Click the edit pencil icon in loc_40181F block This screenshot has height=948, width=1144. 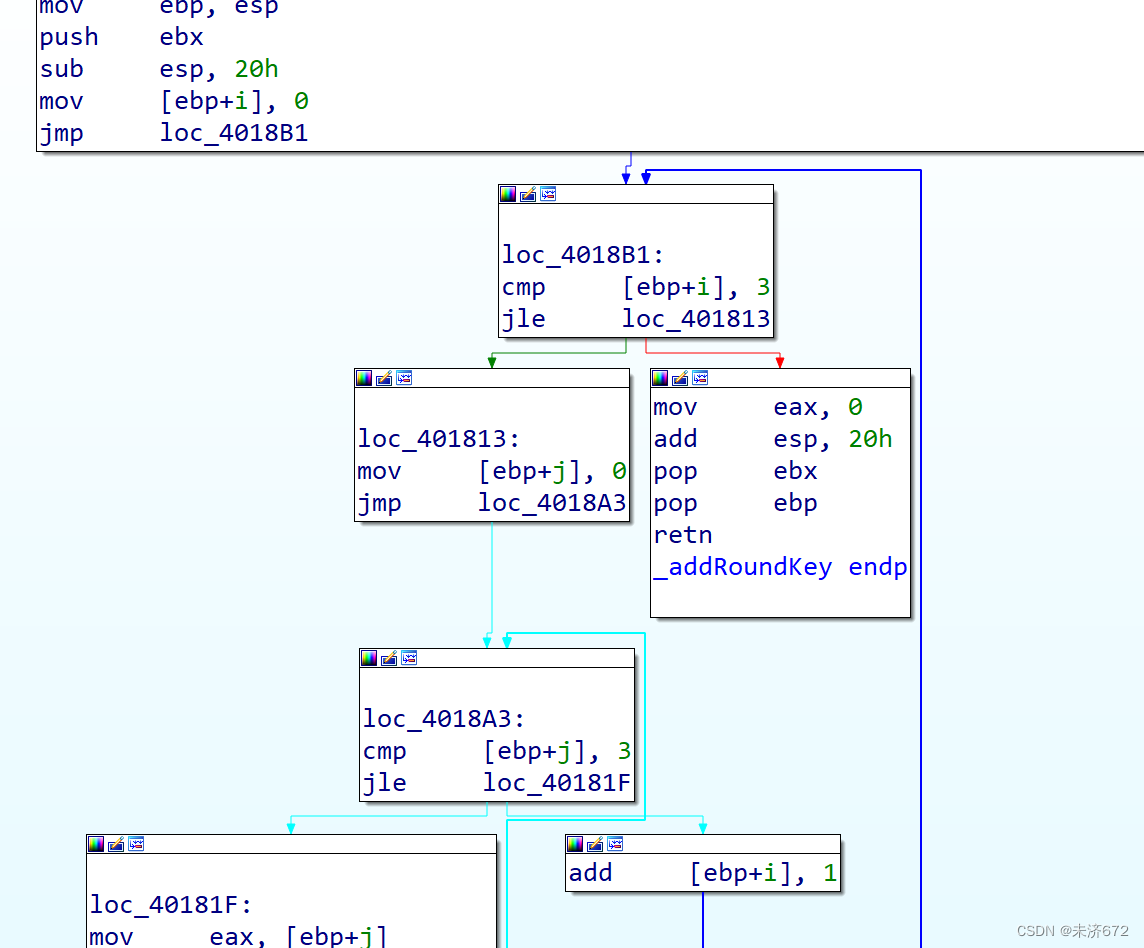[116, 844]
